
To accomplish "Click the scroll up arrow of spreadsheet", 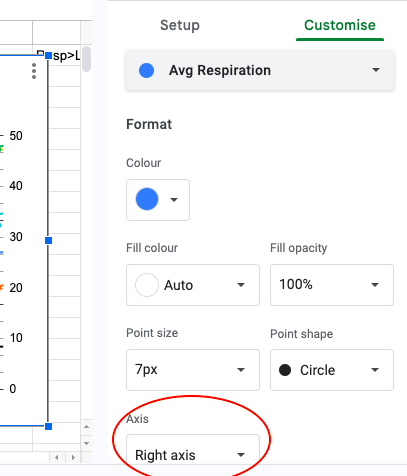I will (86, 427).
